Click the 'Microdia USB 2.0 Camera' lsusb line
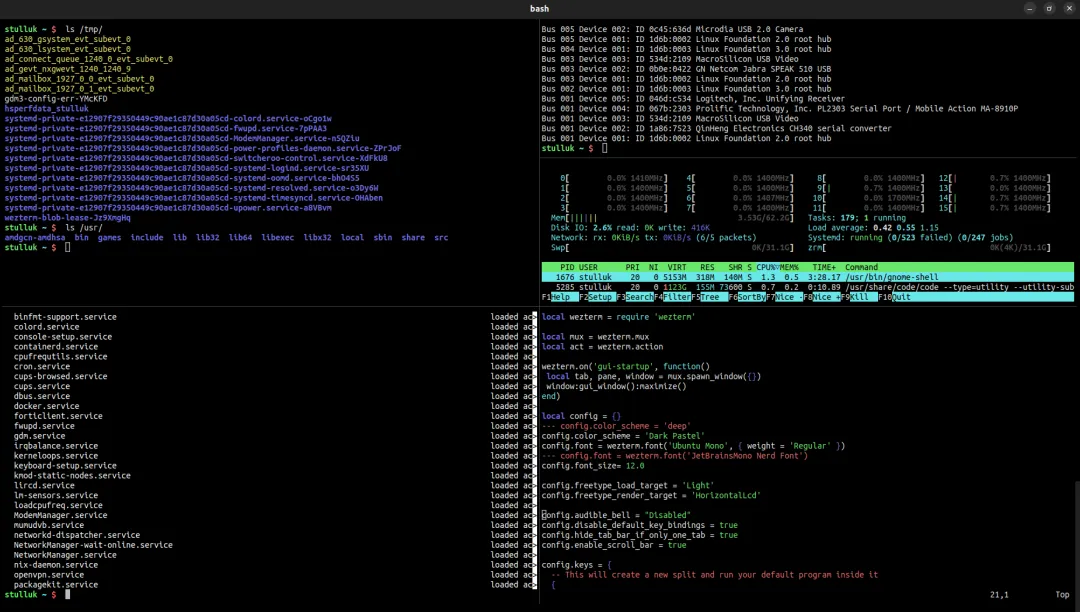 pyautogui.click(x=672, y=30)
